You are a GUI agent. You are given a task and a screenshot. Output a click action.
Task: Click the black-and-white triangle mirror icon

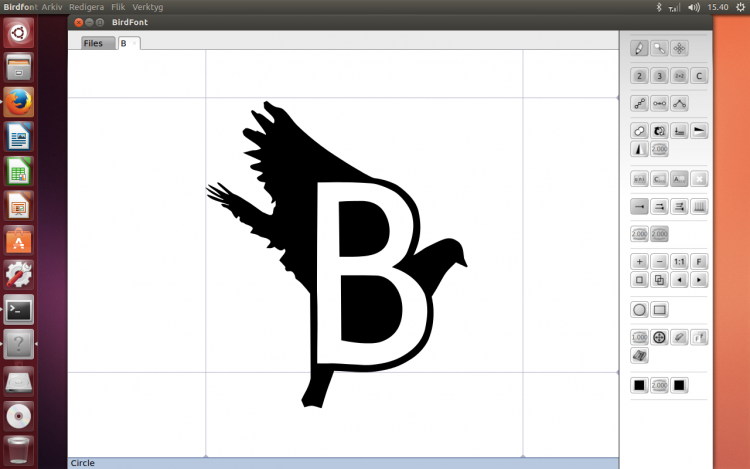pyautogui.click(x=639, y=149)
